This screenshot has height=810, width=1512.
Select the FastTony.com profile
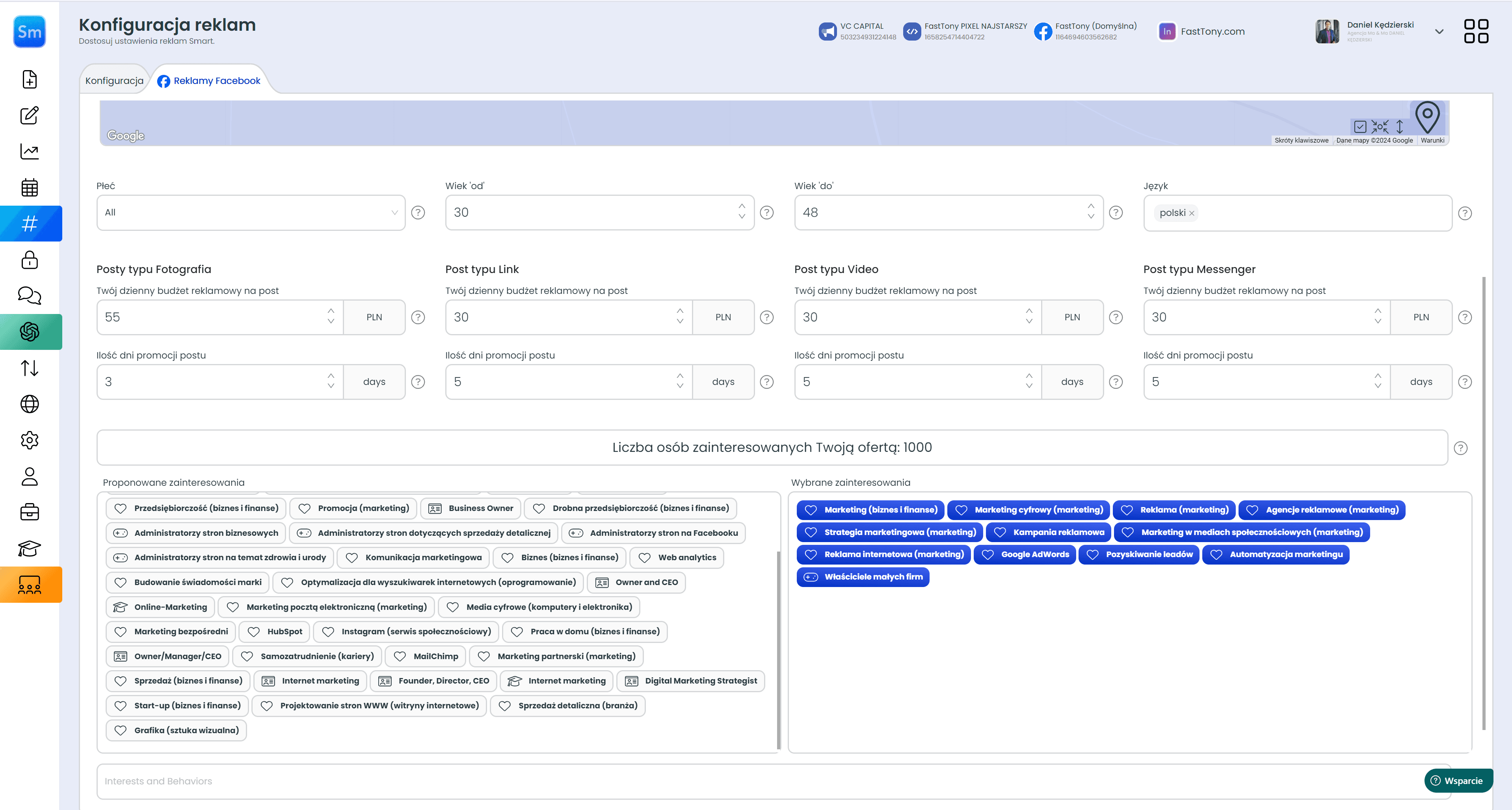(x=1201, y=32)
